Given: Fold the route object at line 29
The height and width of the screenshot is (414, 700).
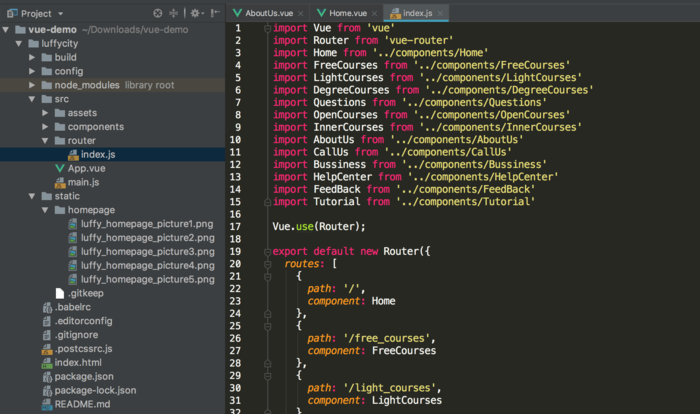Looking at the screenshot, I should click(x=267, y=376).
